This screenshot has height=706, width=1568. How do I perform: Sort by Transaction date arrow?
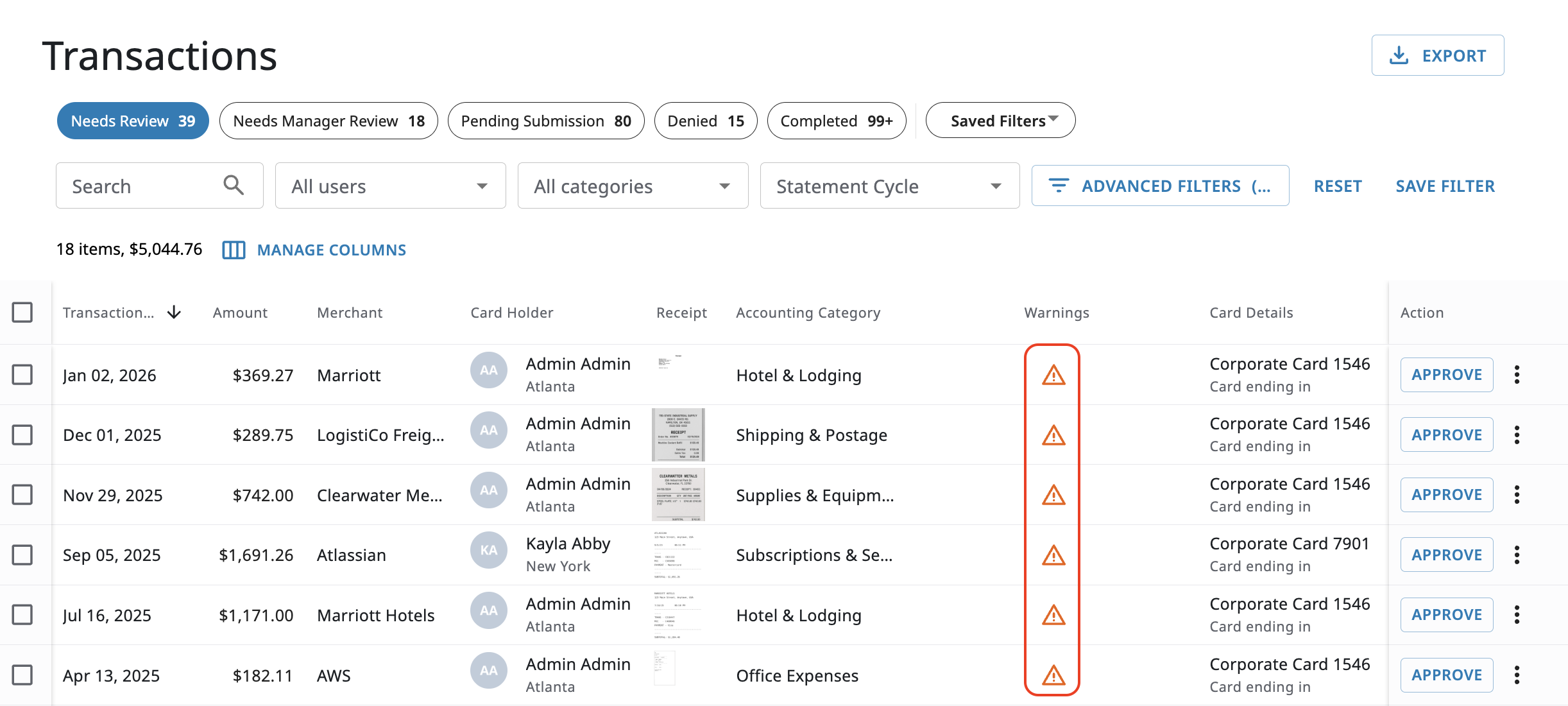pos(174,313)
